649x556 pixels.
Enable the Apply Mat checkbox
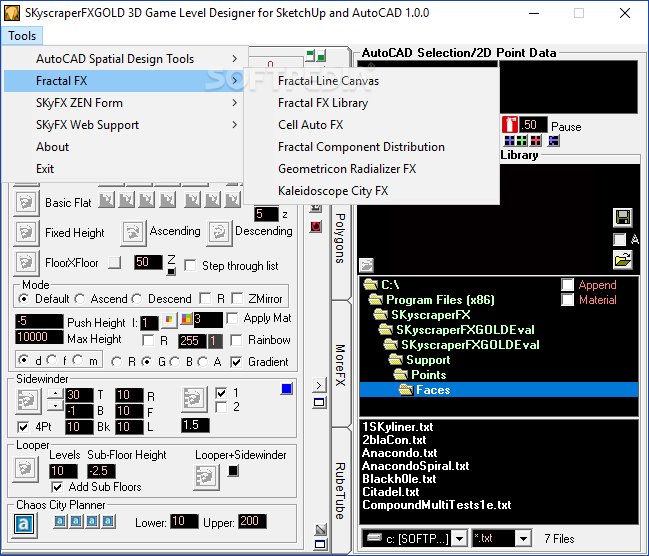click(x=232, y=318)
